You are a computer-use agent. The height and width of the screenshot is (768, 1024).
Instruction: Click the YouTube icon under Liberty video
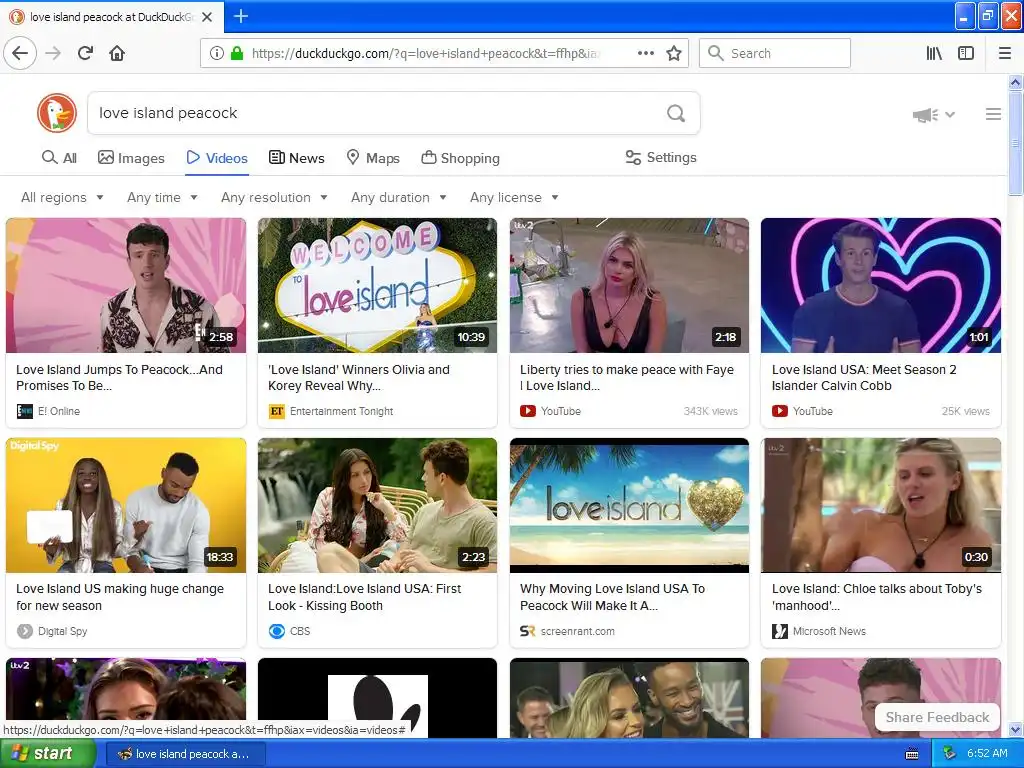pyautogui.click(x=528, y=411)
